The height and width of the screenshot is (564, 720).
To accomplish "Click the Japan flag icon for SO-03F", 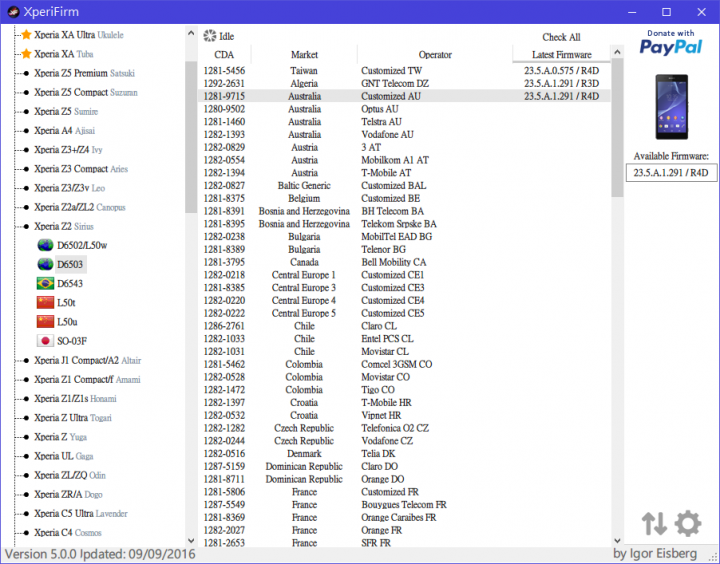I will tap(45, 341).
